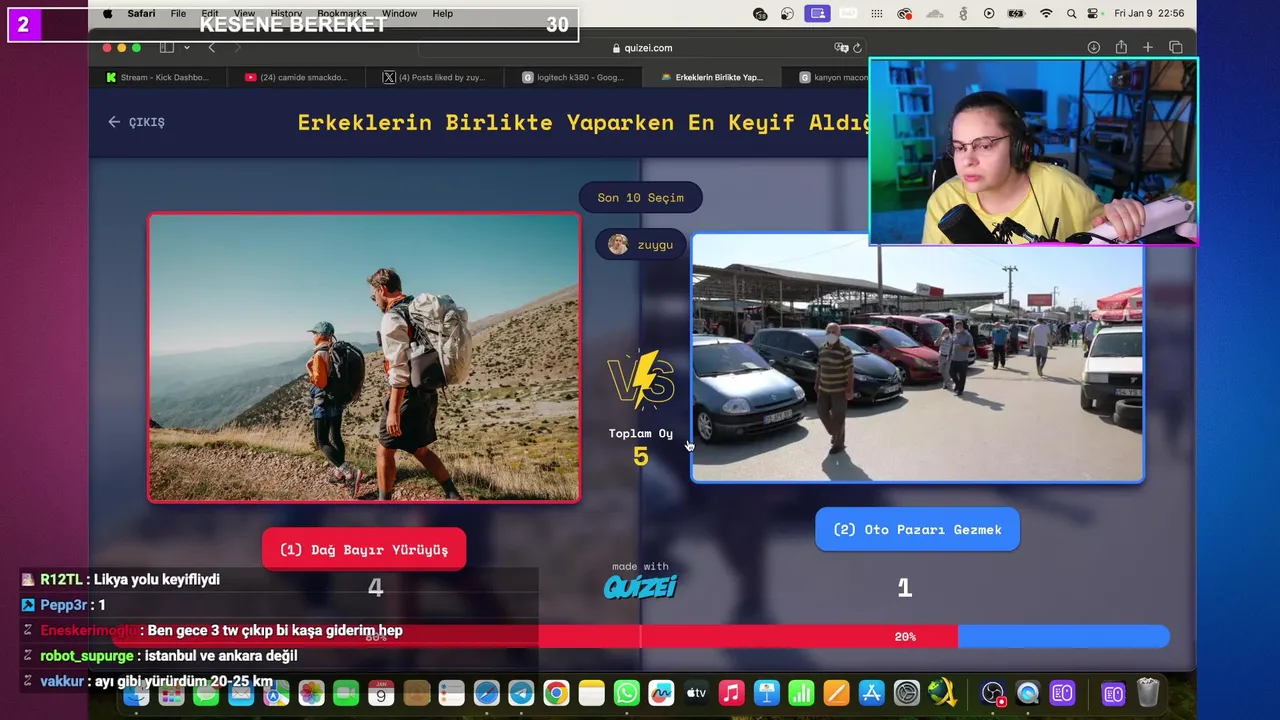
Task: Open Keynote from the Dock
Action: click(767, 693)
